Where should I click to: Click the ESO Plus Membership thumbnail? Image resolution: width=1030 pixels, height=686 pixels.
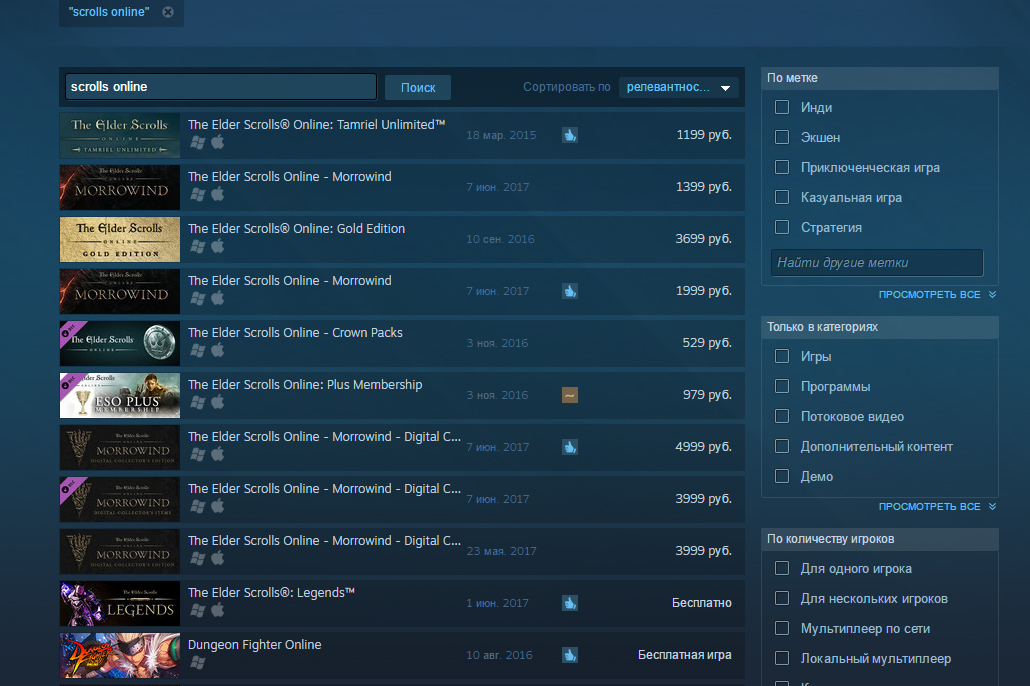click(x=120, y=396)
